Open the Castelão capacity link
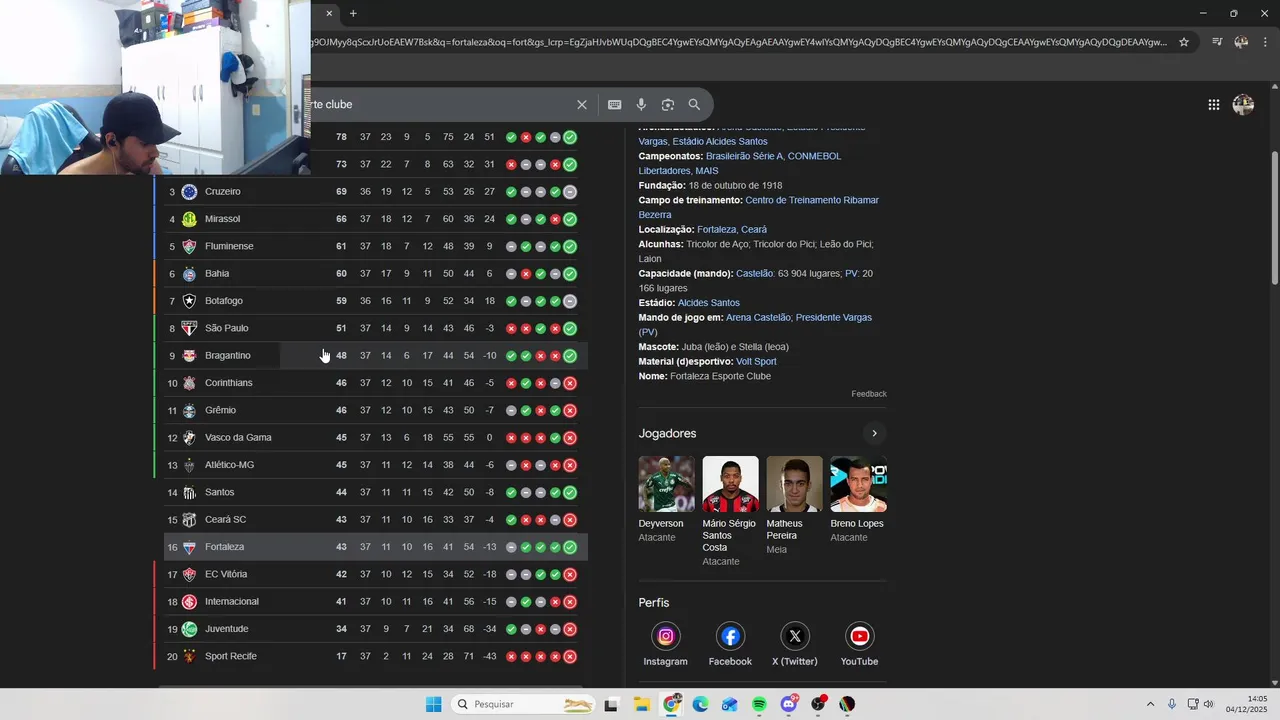The height and width of the screenshot is (720, 1280). click(x=754, y=273)
